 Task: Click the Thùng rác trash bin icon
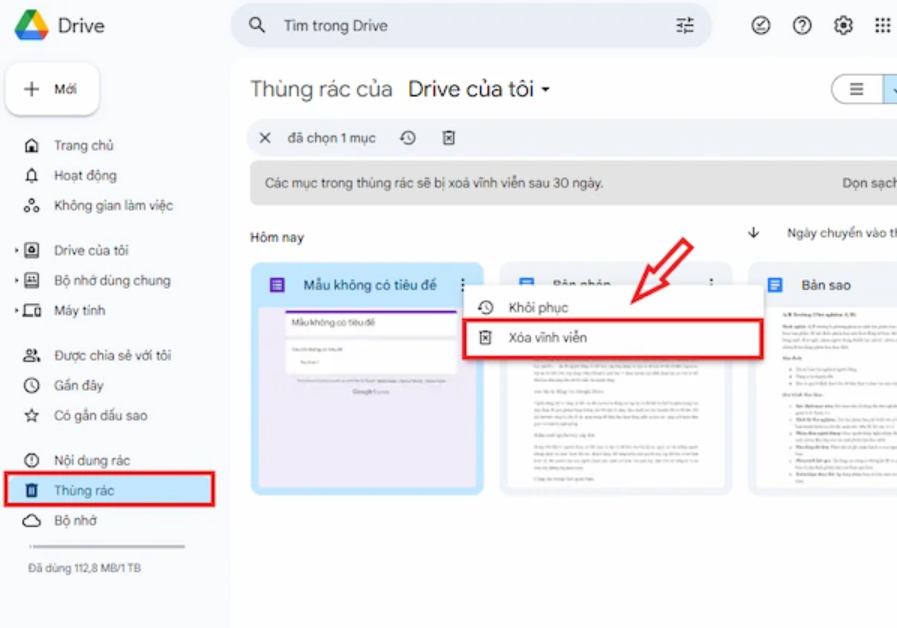[31, 490]
